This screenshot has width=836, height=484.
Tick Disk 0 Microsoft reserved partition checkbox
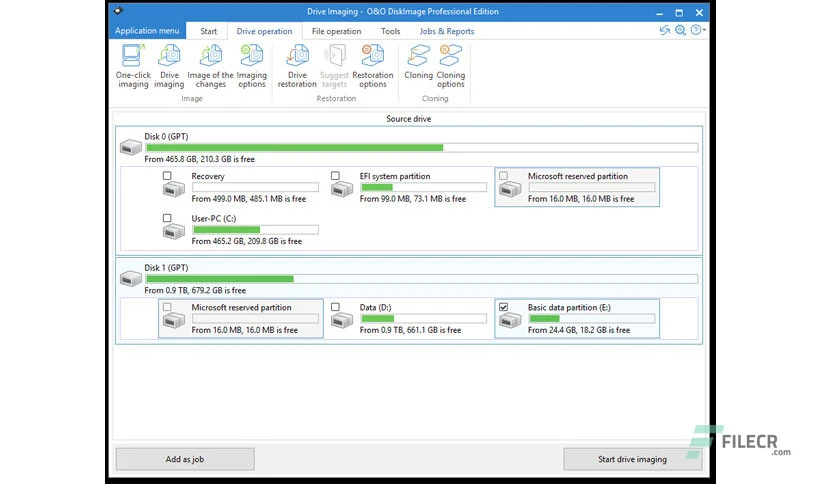pos(503,175)
